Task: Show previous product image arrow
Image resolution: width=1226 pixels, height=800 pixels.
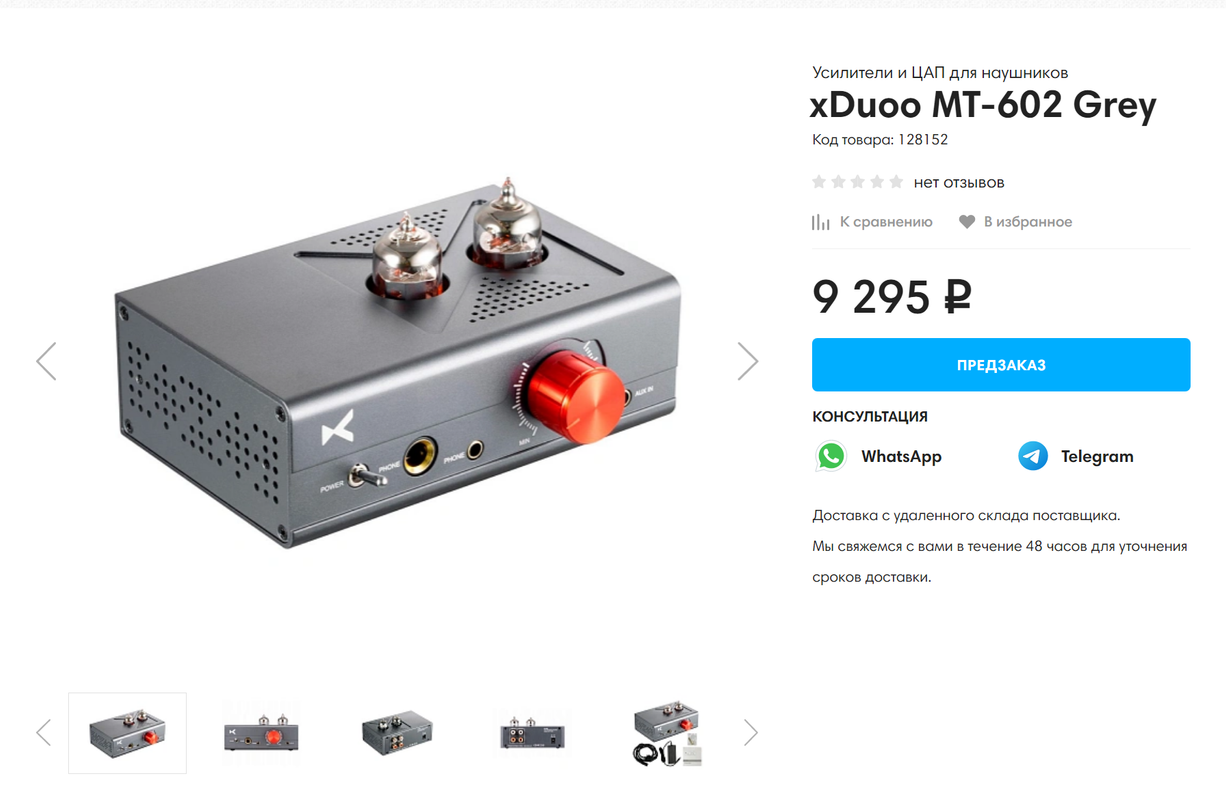Action: (46, 361)
